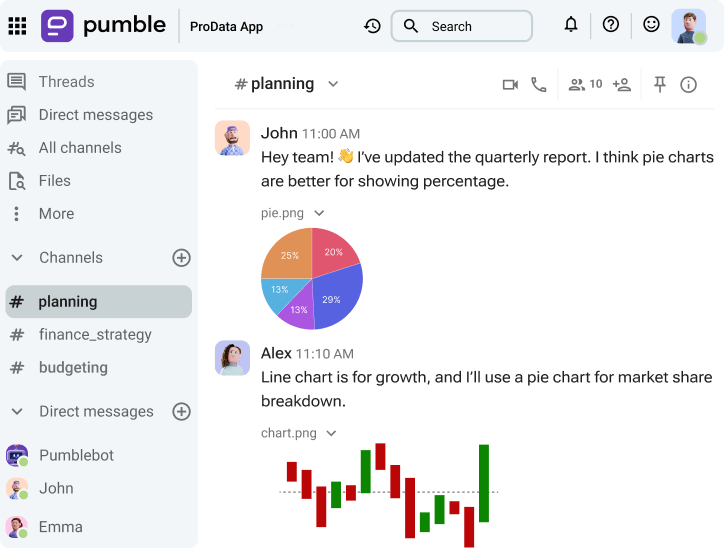Start a video call in planning

point(510,85)
